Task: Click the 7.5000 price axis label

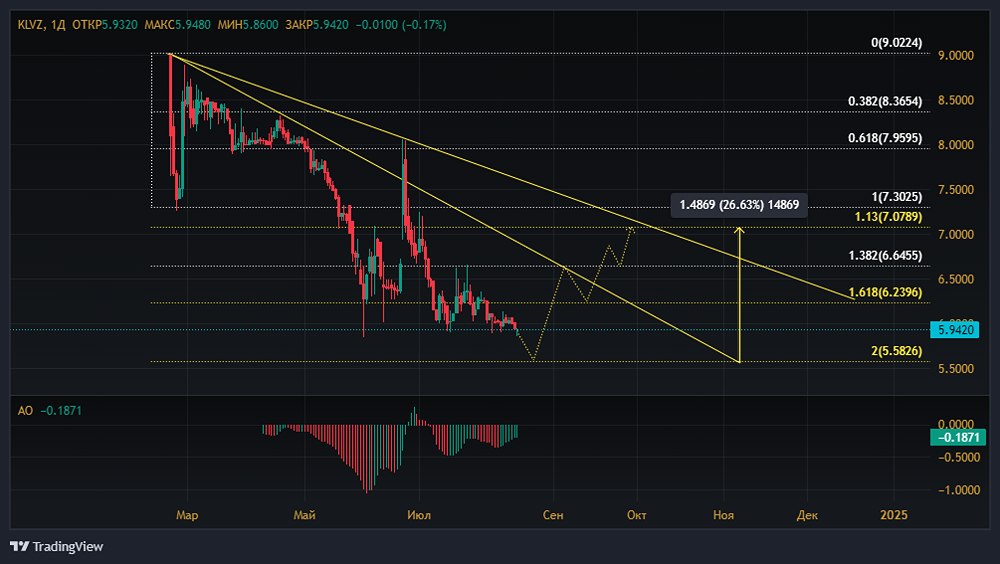Action: [955, 189]
